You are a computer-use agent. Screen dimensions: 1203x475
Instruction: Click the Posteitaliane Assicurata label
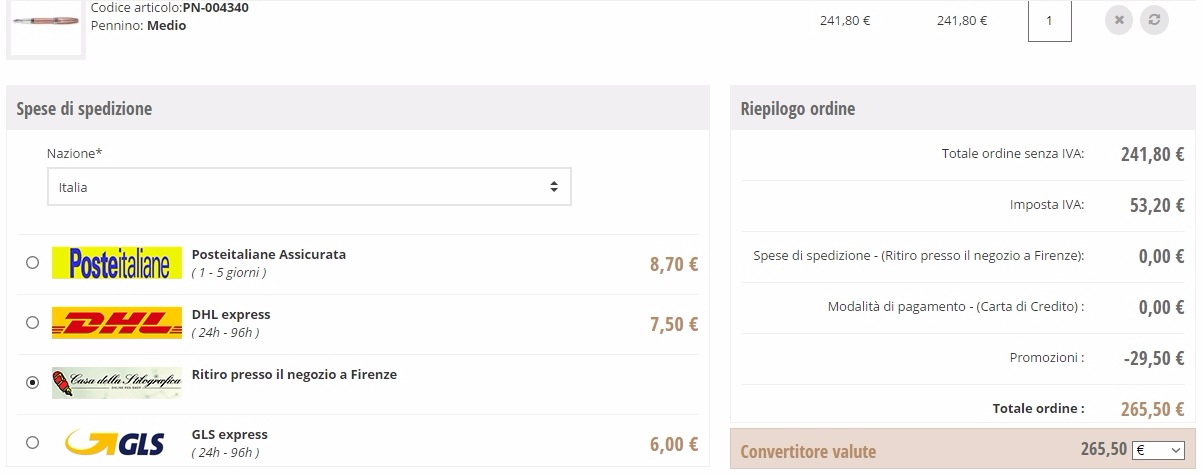[269, 254]
